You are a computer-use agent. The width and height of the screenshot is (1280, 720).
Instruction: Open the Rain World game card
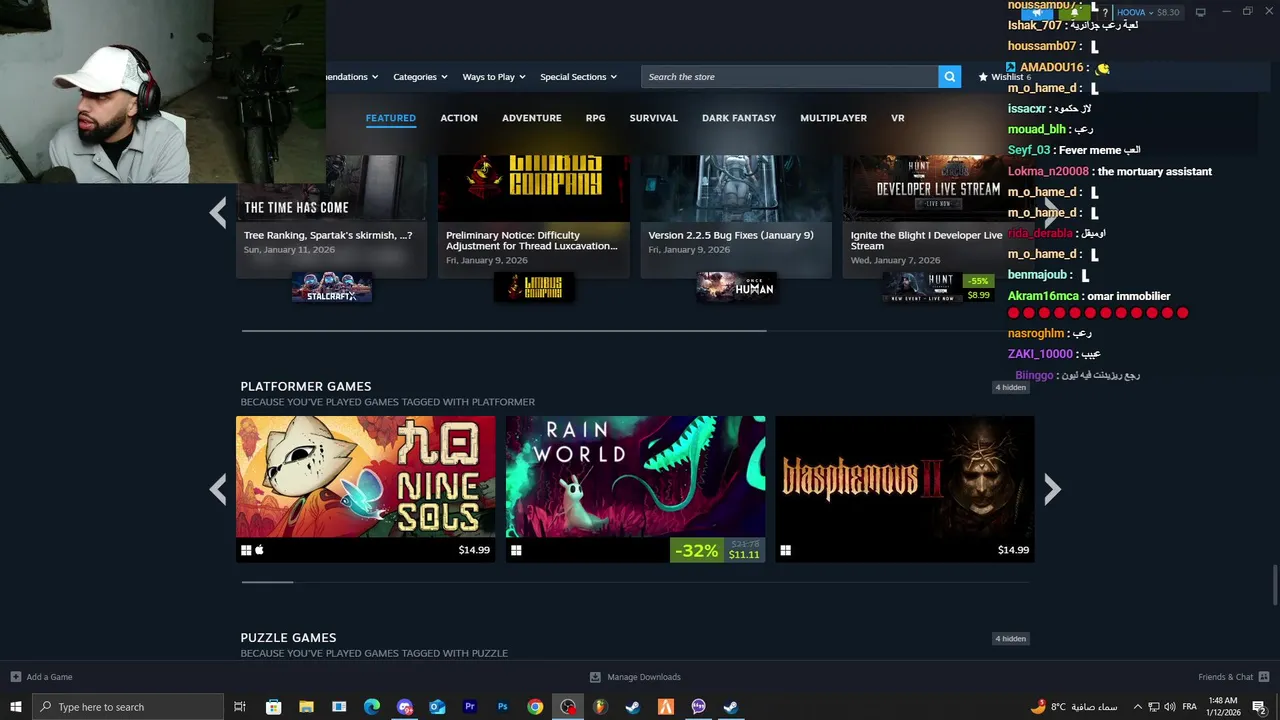(635, 489)
